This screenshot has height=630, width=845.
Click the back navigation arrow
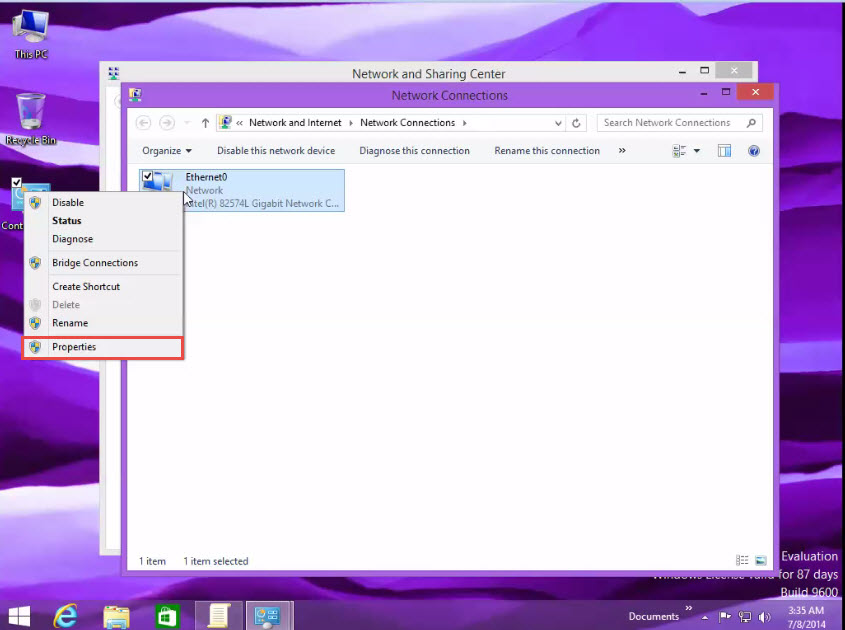tap(142, 122)
